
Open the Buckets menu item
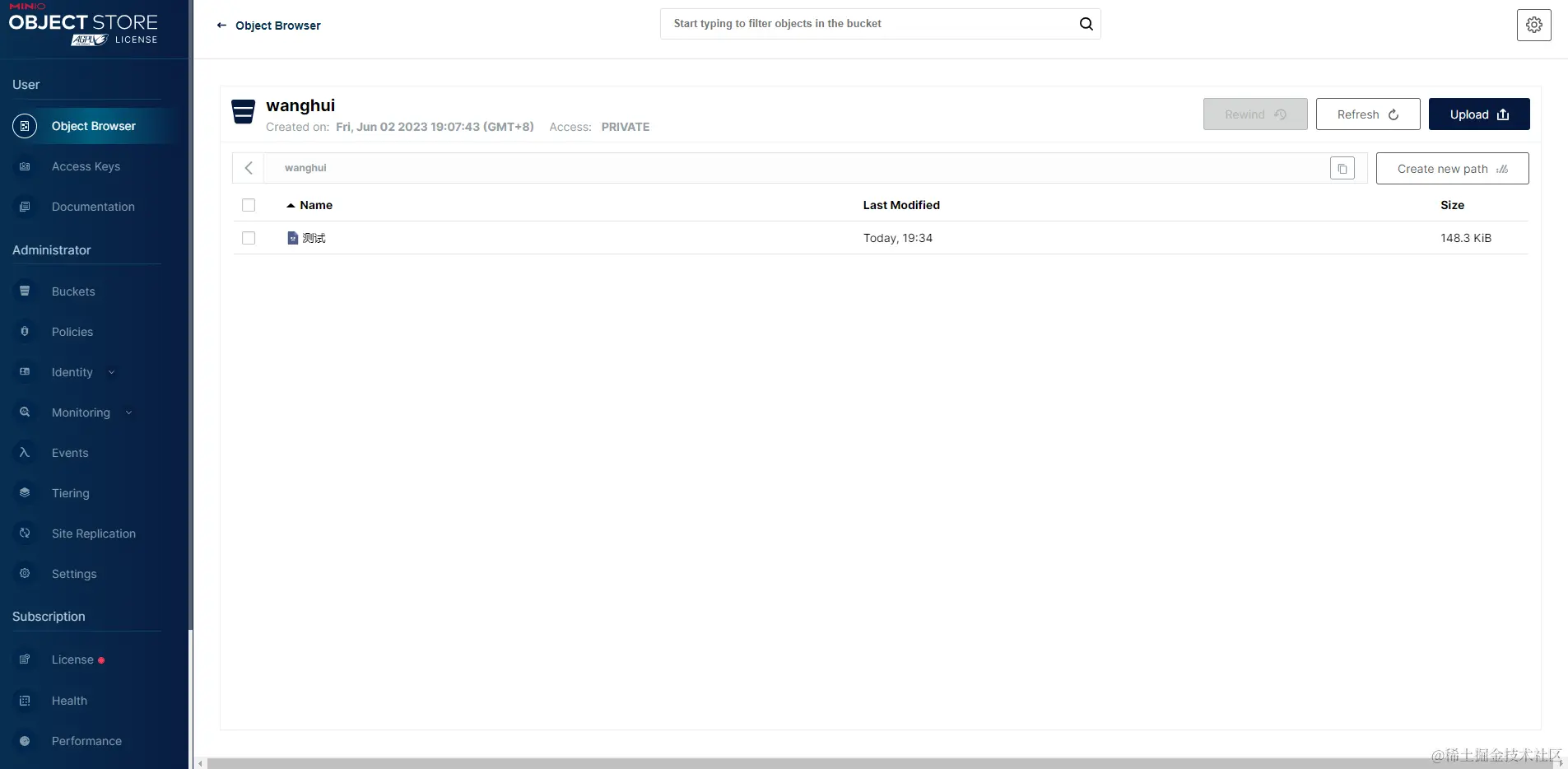pos(73,291)
